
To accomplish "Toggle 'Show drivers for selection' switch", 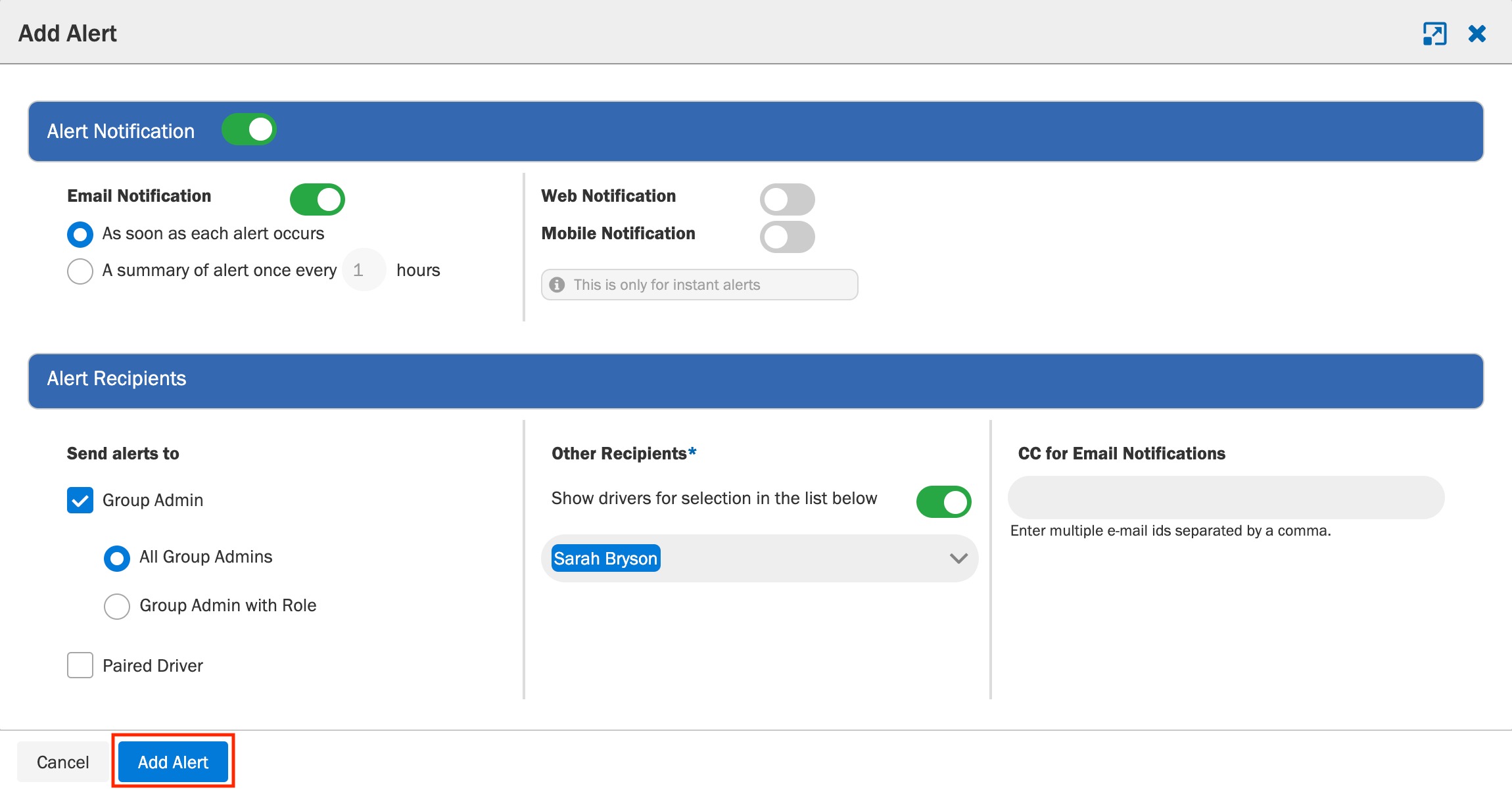I will pyautogui.click(x=944, y=501).
